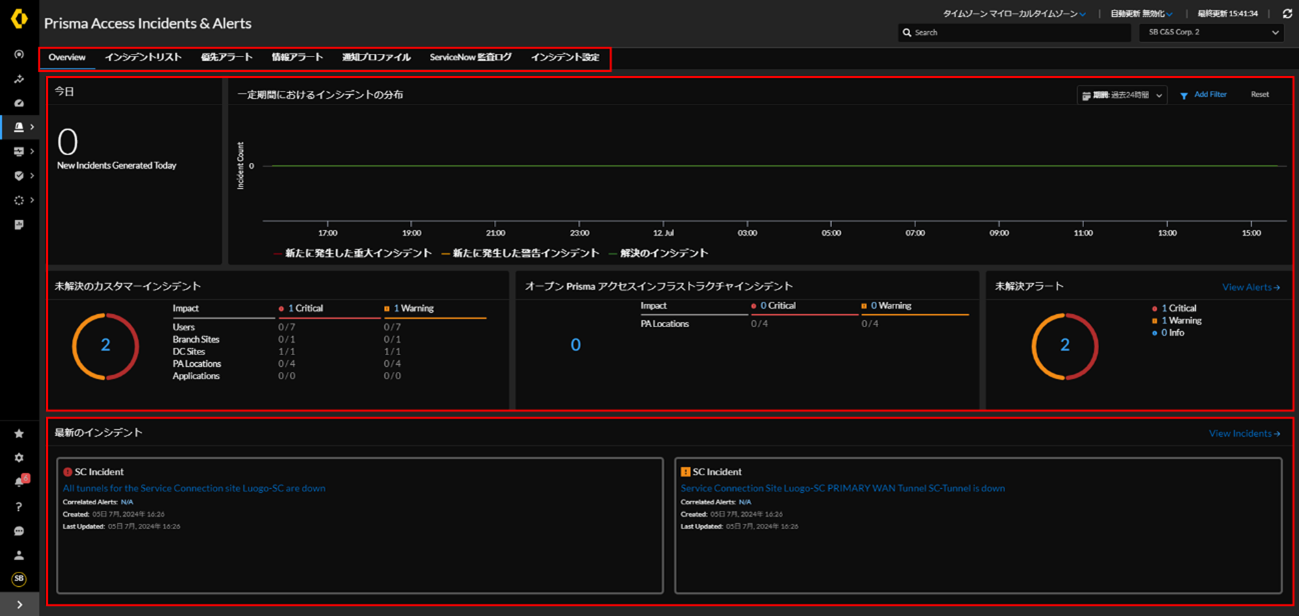Click the Add Filter link
This screenshot has height=616, width=1299.
(1210, 95)
